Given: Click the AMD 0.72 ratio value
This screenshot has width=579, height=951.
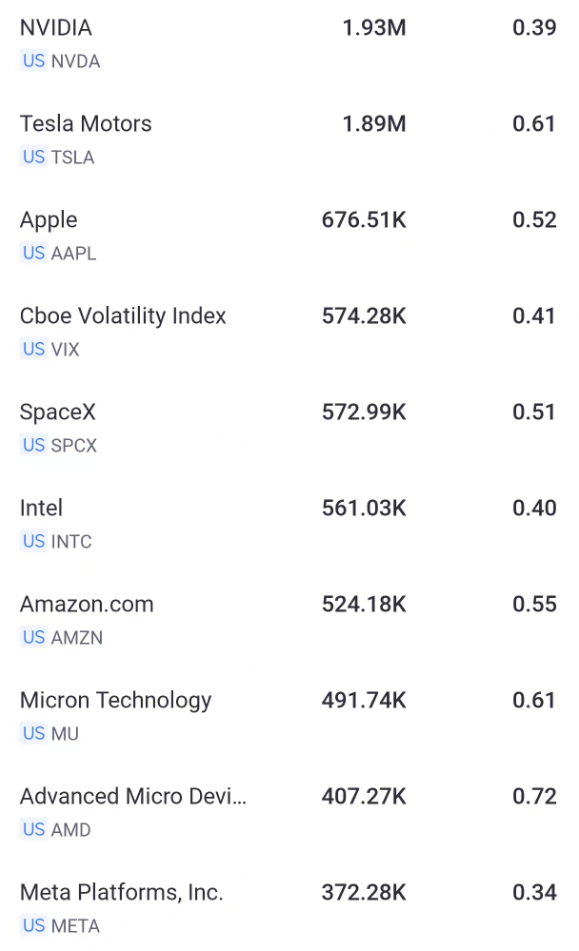Looking at the screenshot, I should (x=534, y=796).
